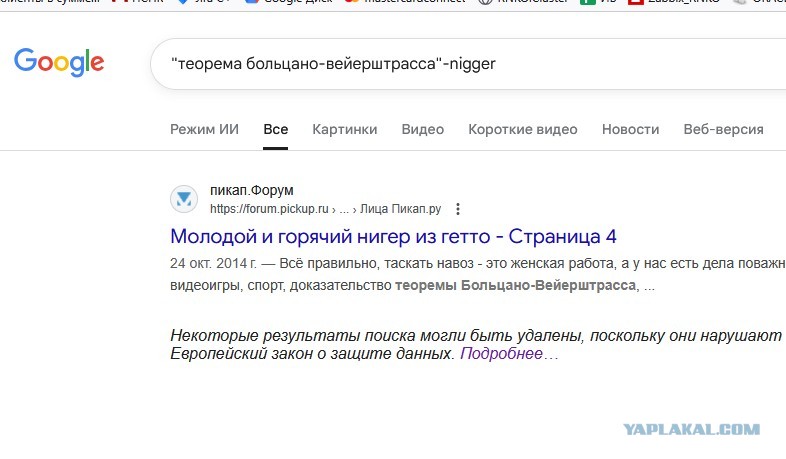
Task: Click the Подробнее link
Action: point(501,353)
